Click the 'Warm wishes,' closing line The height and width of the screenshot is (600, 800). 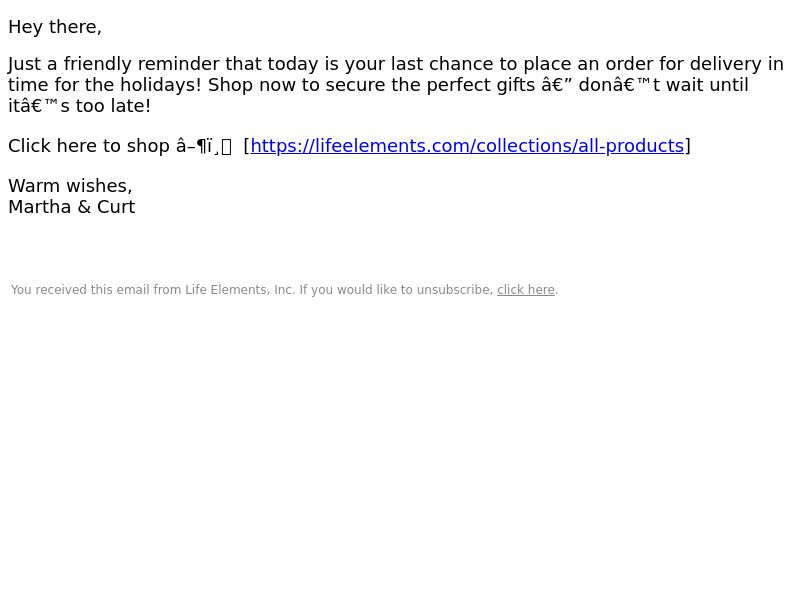point(70,186)
